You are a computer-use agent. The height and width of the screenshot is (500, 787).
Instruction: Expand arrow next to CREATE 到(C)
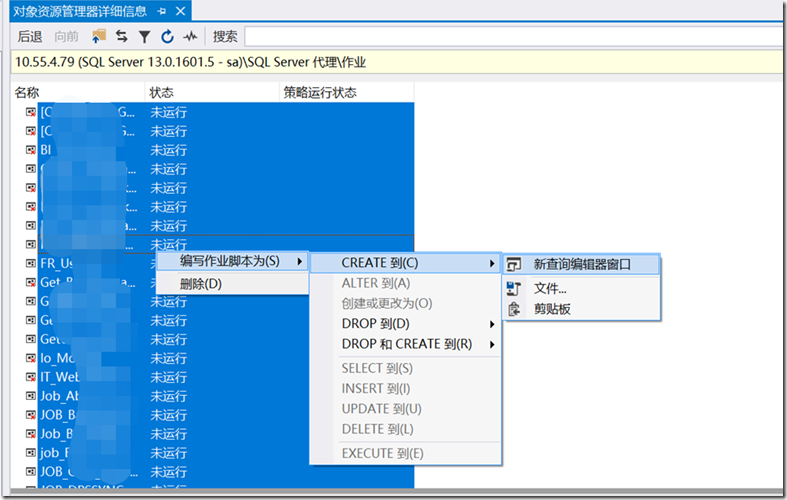coord(492,264)
